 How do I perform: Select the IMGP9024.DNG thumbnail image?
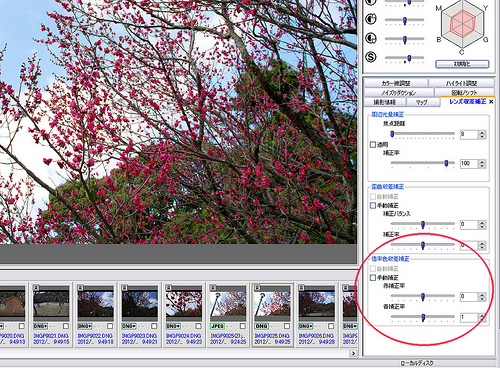[x=184, y=304]
